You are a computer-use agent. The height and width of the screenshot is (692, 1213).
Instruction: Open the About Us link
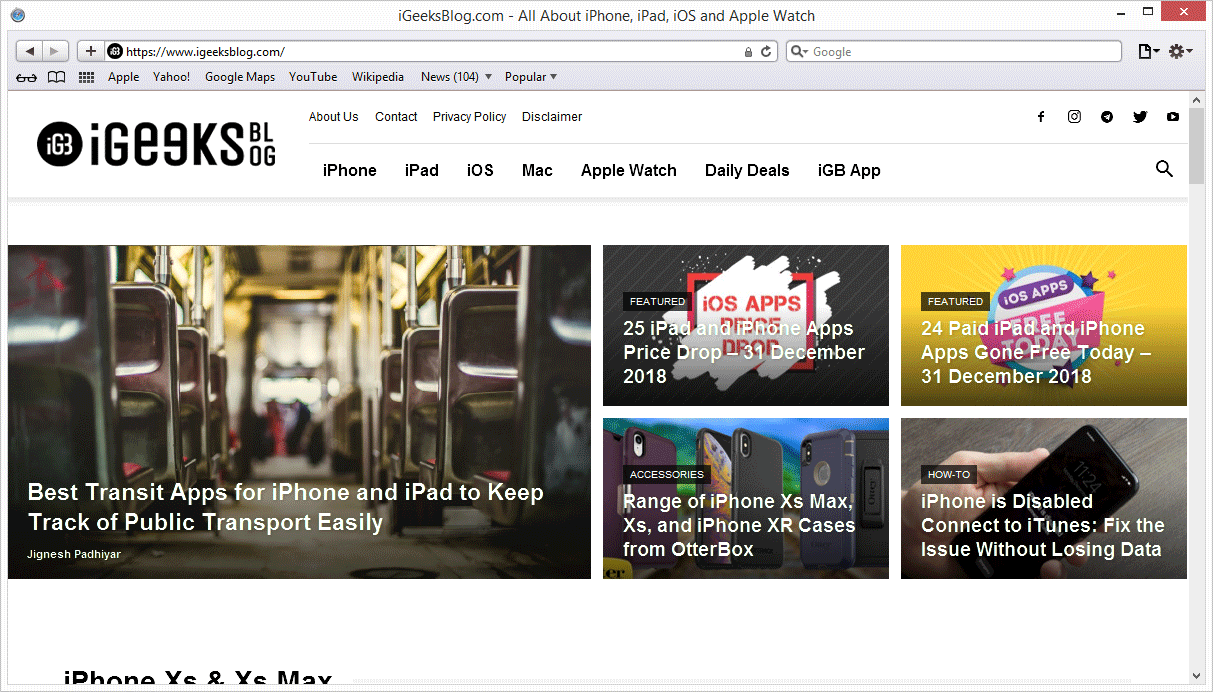333,117
